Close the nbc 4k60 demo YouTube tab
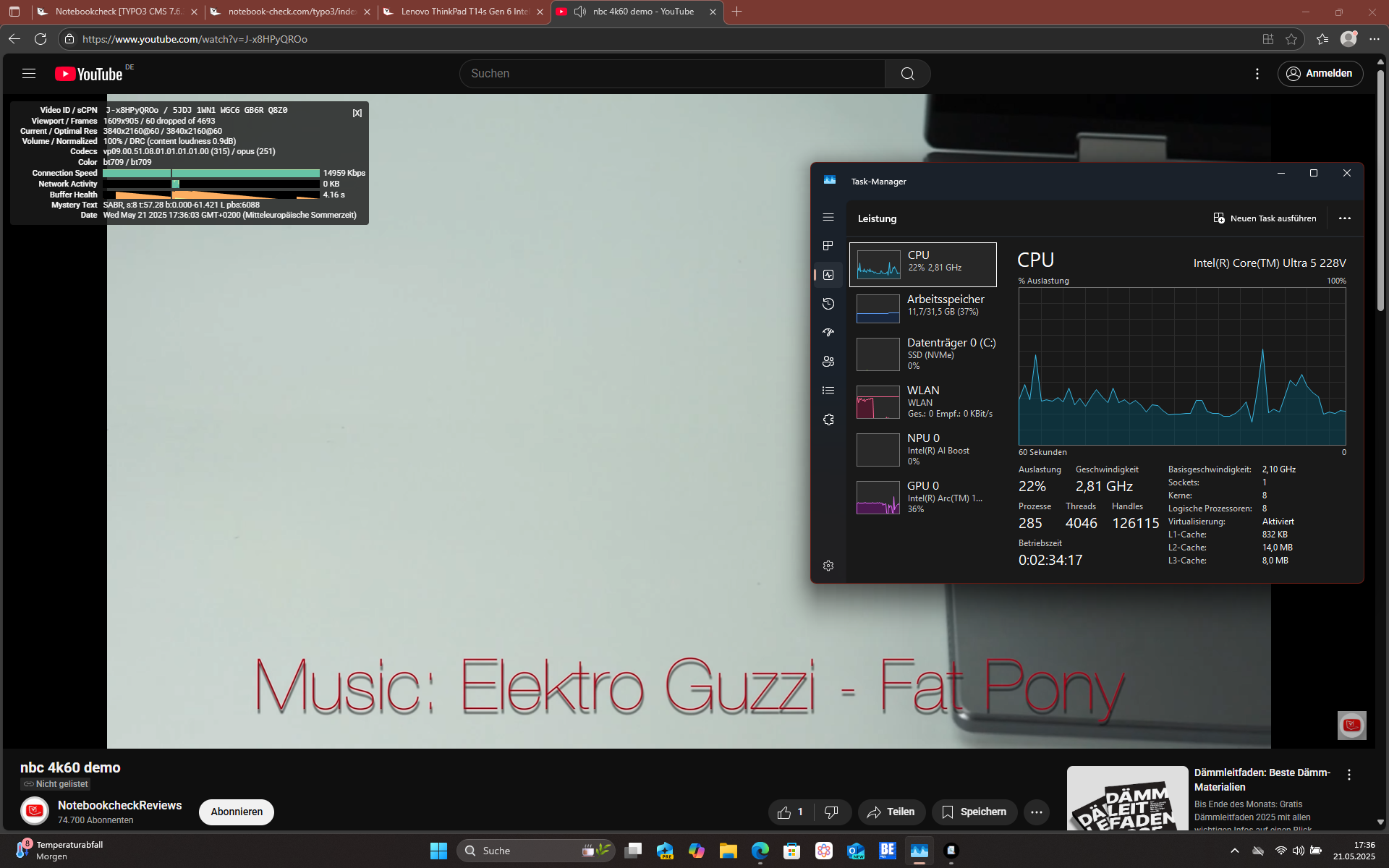This screenshot has height=868, width=1389. tap(713, 12)
